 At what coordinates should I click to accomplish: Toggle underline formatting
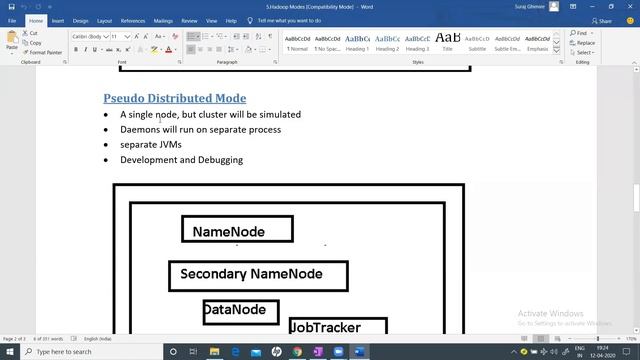(95, 50)
